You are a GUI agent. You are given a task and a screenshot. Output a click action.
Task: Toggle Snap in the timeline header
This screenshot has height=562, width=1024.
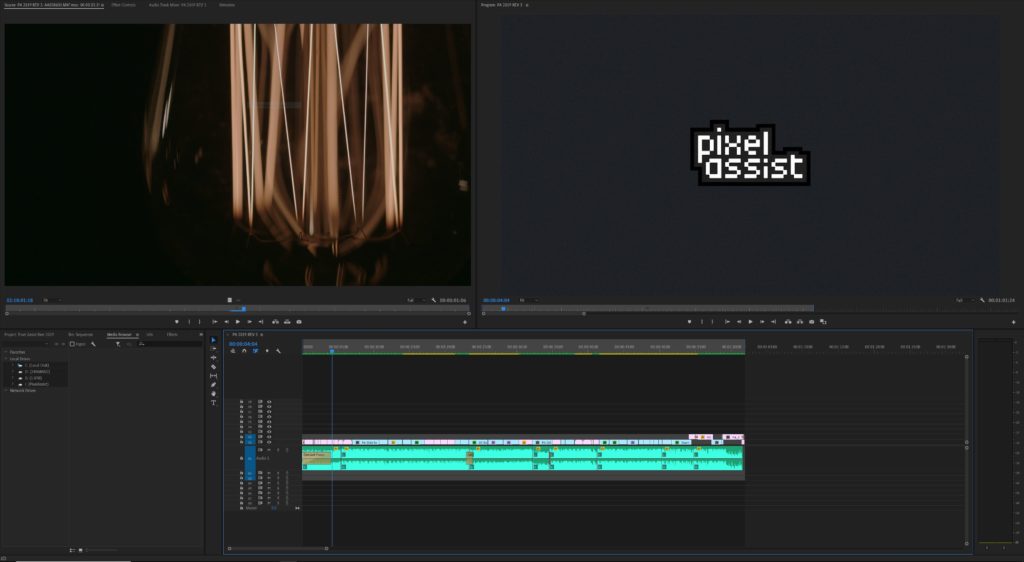click(244, 351)
